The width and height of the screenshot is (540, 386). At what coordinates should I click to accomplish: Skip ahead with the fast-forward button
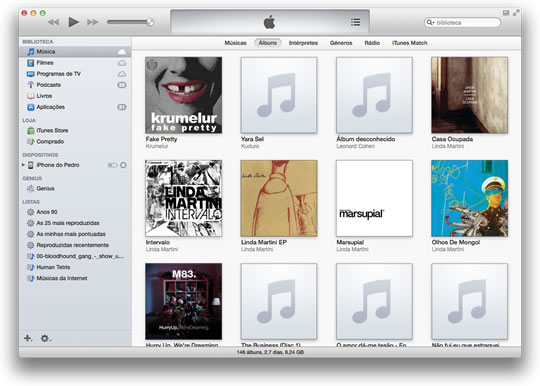[93, 22]
